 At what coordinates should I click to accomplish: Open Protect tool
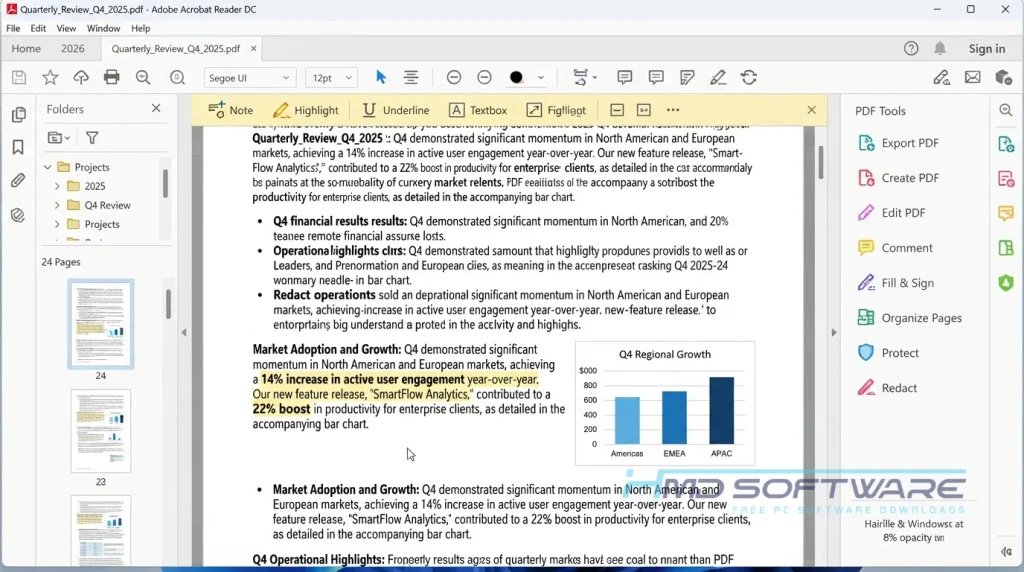[x=888, y=353]
